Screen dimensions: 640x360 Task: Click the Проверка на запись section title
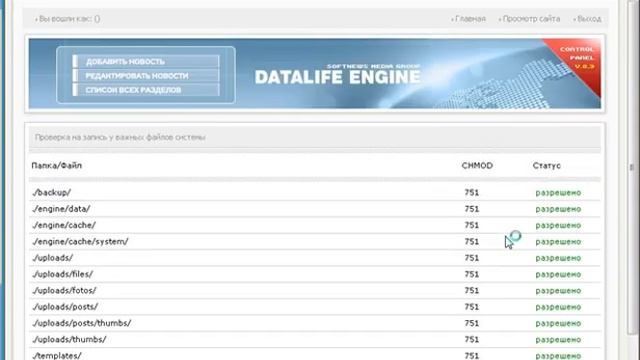point(120,138)
